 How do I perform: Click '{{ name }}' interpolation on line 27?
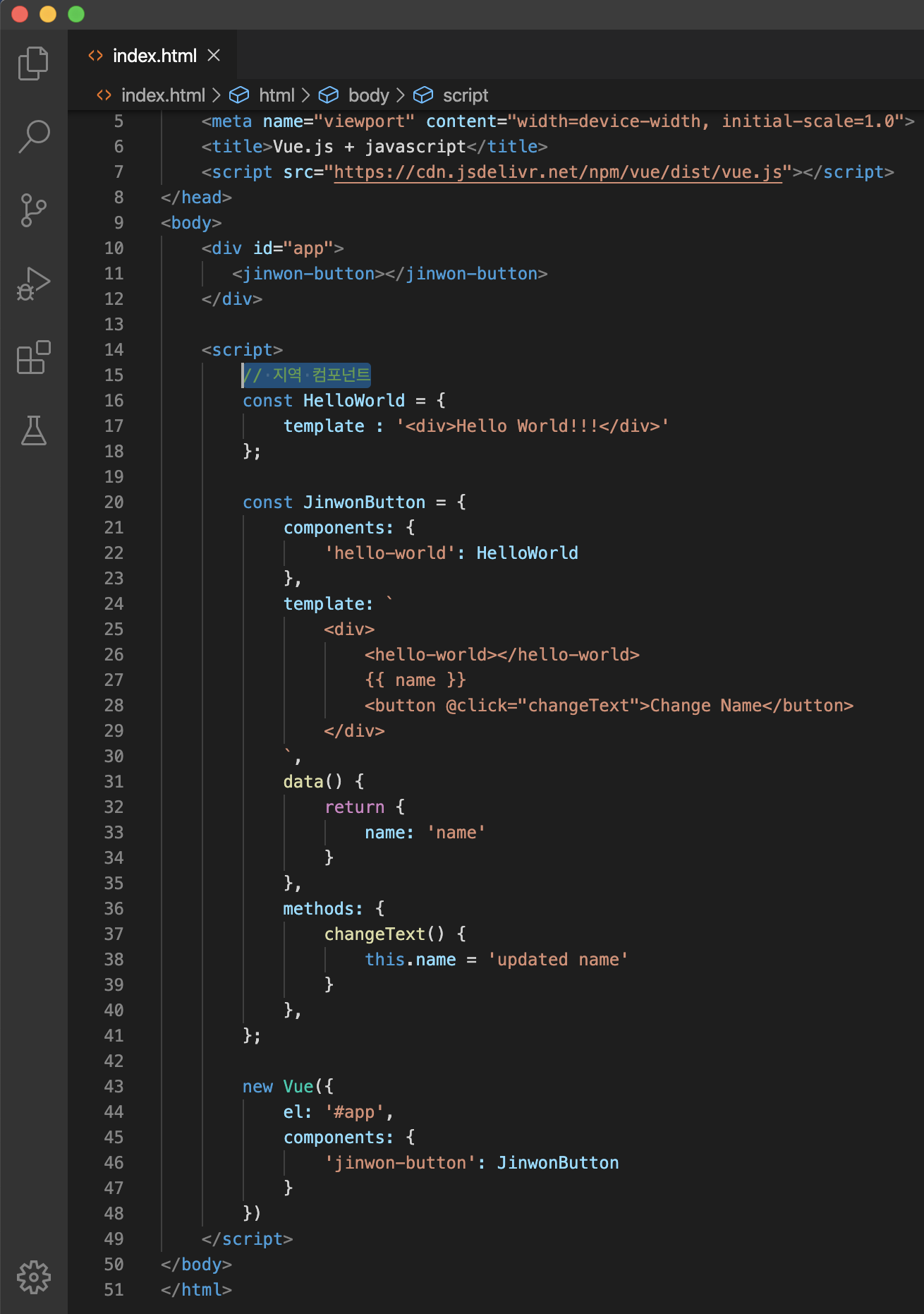[x=415, y=680]
